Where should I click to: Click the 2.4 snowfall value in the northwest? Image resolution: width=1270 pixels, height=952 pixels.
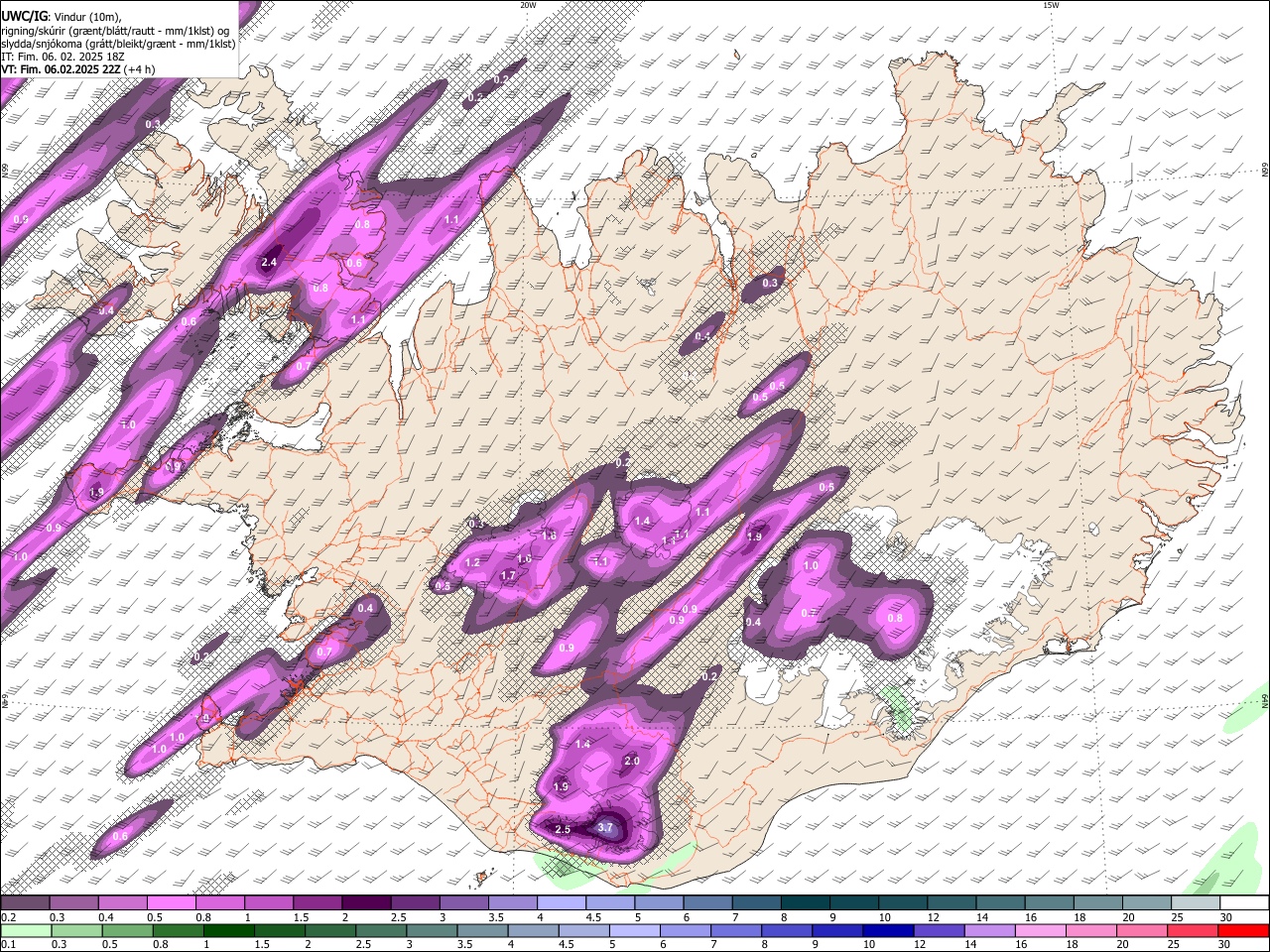pos(269,263)
